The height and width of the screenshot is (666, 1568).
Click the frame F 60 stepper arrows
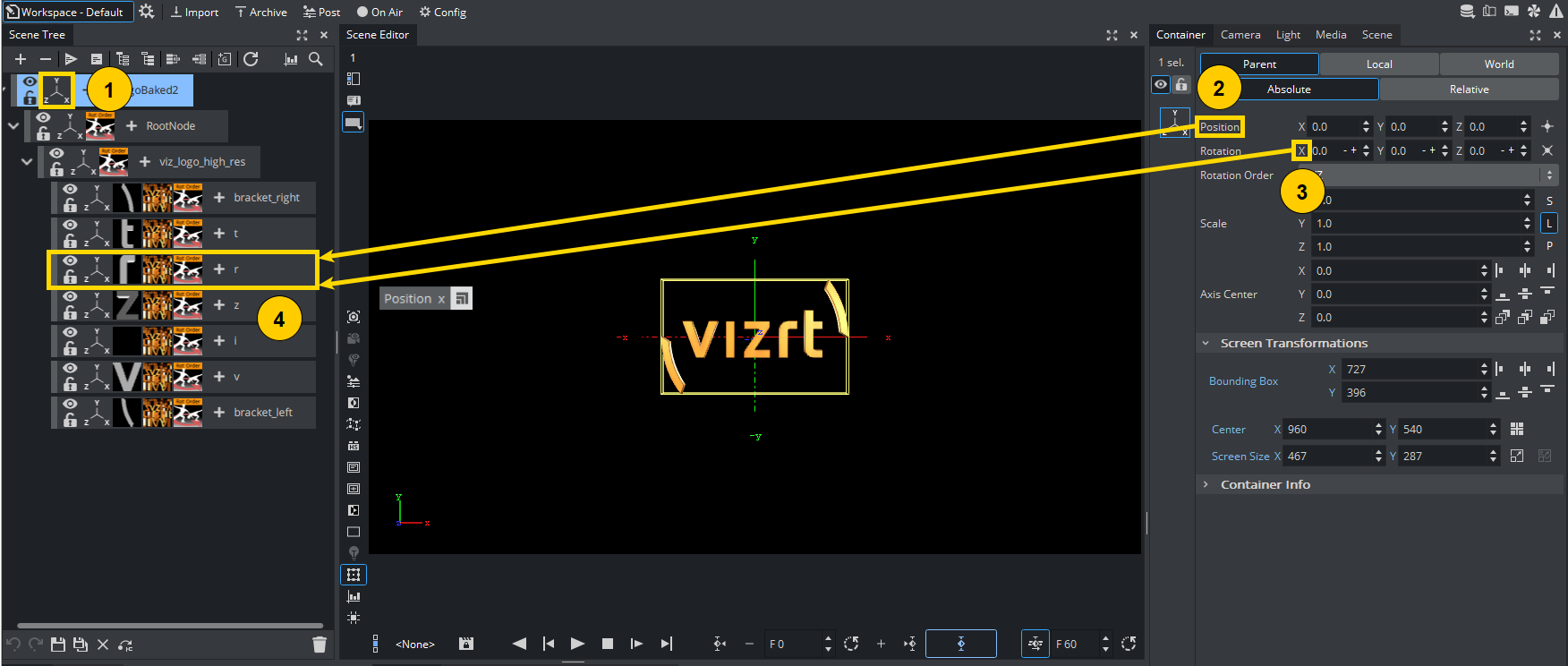(1105, 644)
